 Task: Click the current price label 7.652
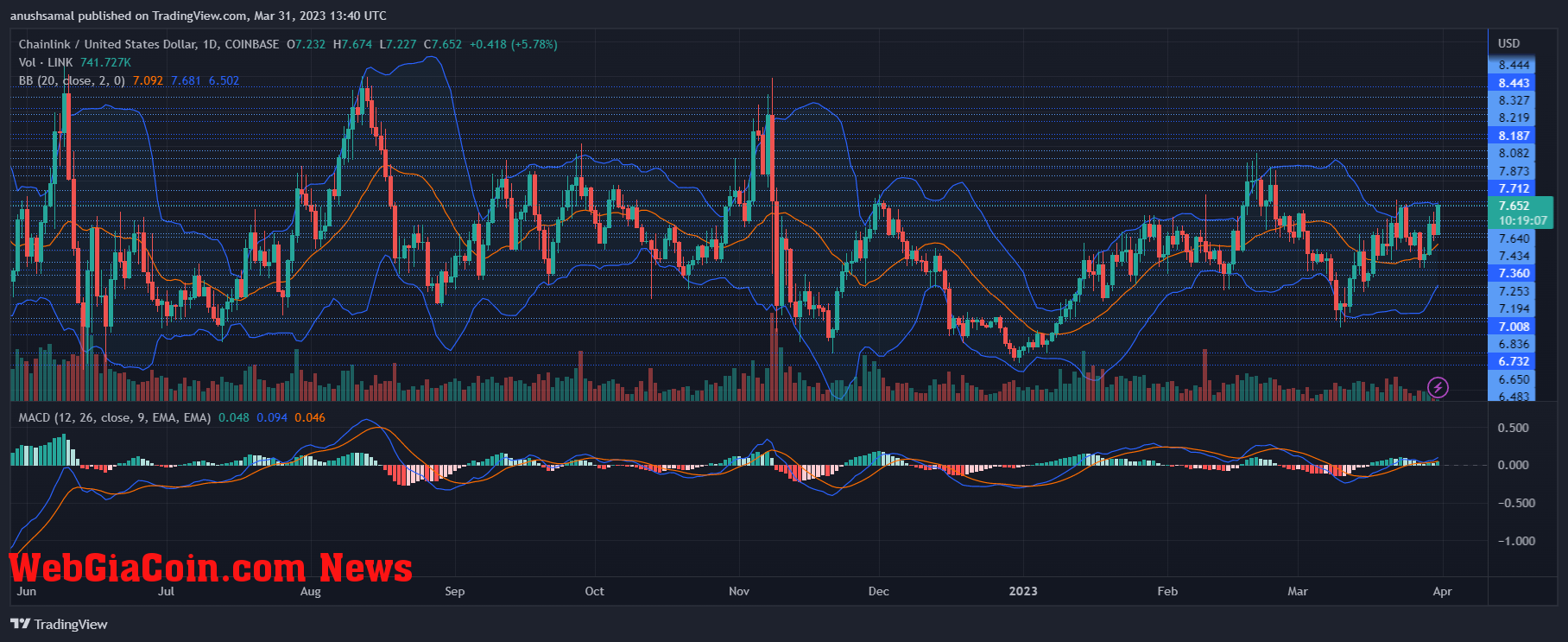coord(1514,206)
